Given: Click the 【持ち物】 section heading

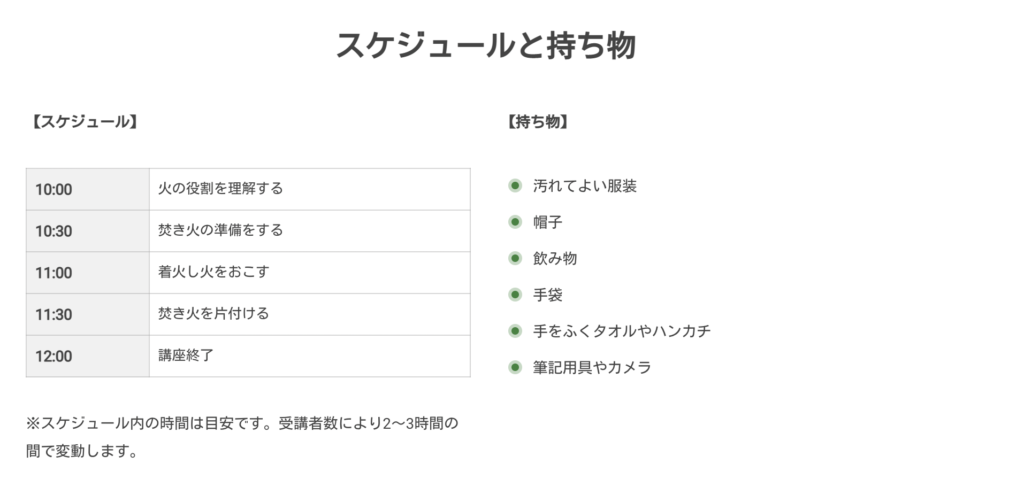Looking at the screenshot, I should (537, 122).
